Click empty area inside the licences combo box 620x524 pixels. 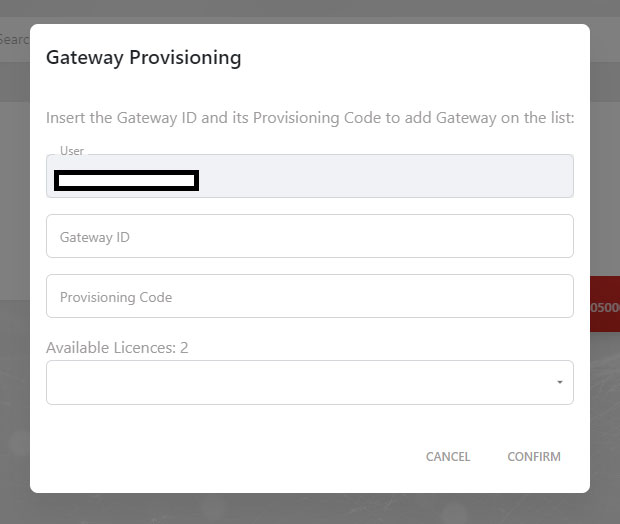point(250,382)
